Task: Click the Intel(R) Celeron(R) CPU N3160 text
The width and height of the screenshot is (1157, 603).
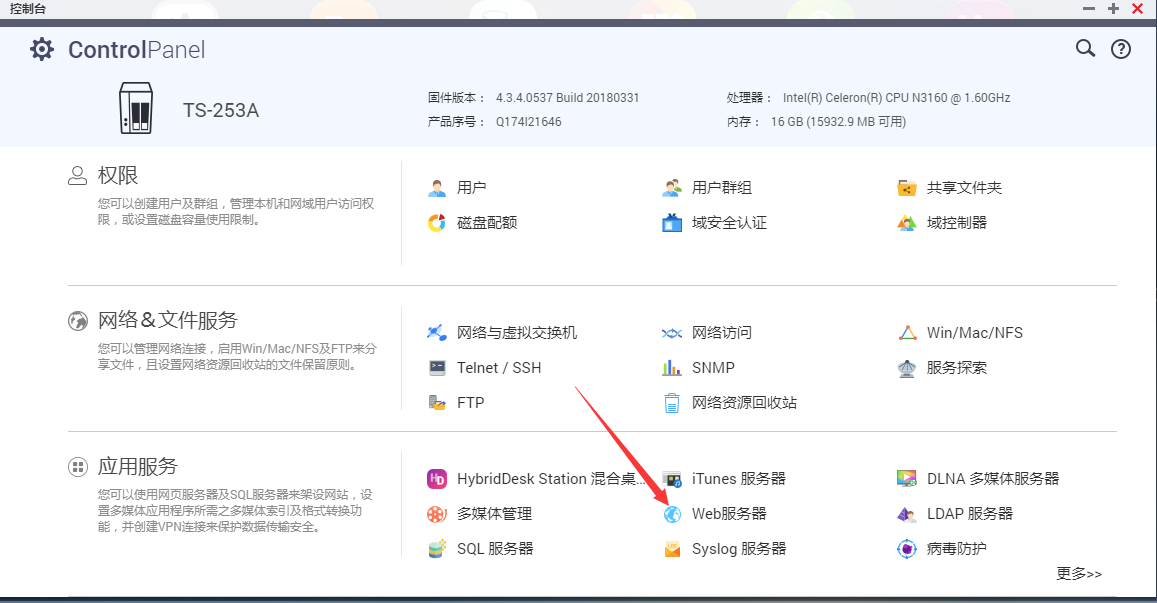Action: tap(897, 97)
